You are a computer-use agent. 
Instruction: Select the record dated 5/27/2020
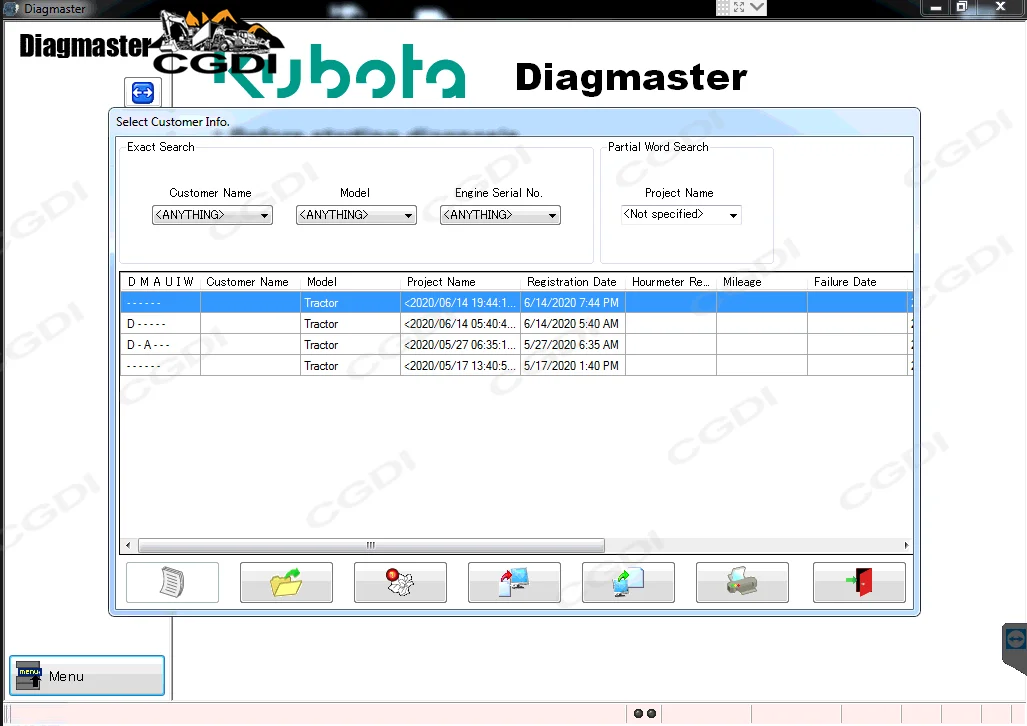[x=450, y=344]
